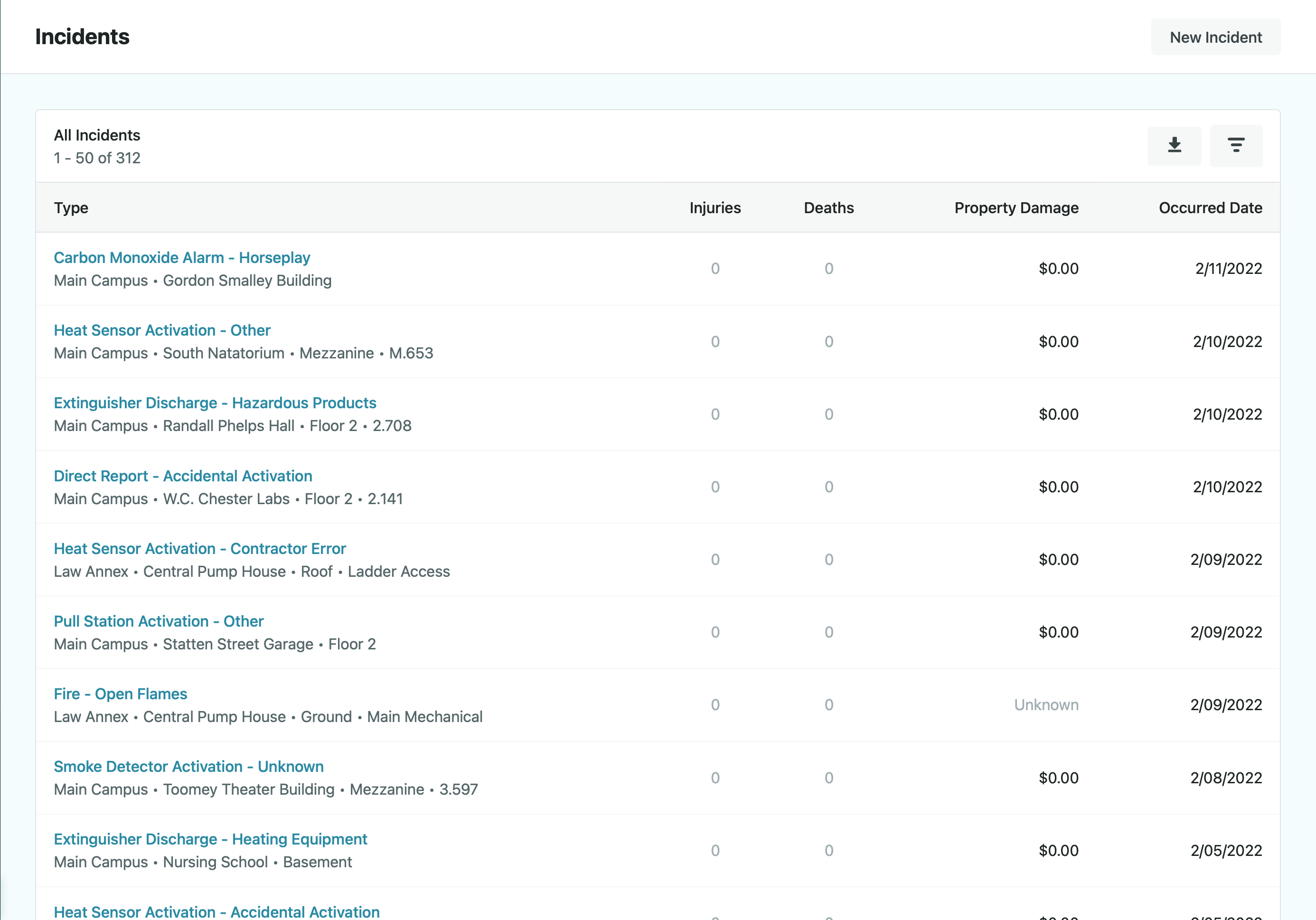Click the 2/11/2022 occurred date cell
Image resolution: width=1316 pixels, height=920 pixels.
click(x=1228, y=269)
